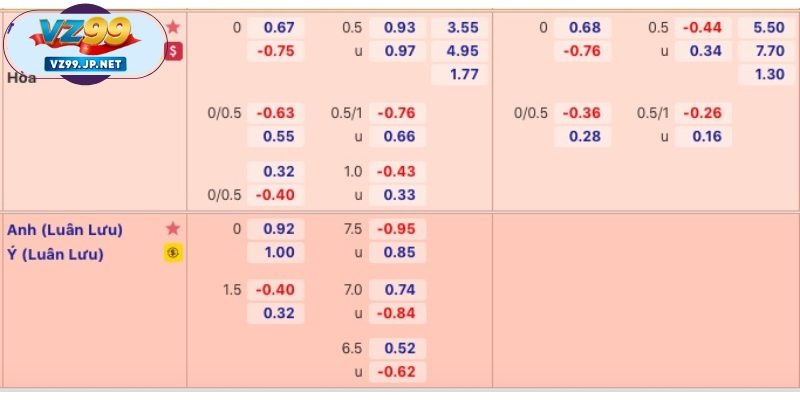Select the 1.00 odds for Ý

(279, 253)
